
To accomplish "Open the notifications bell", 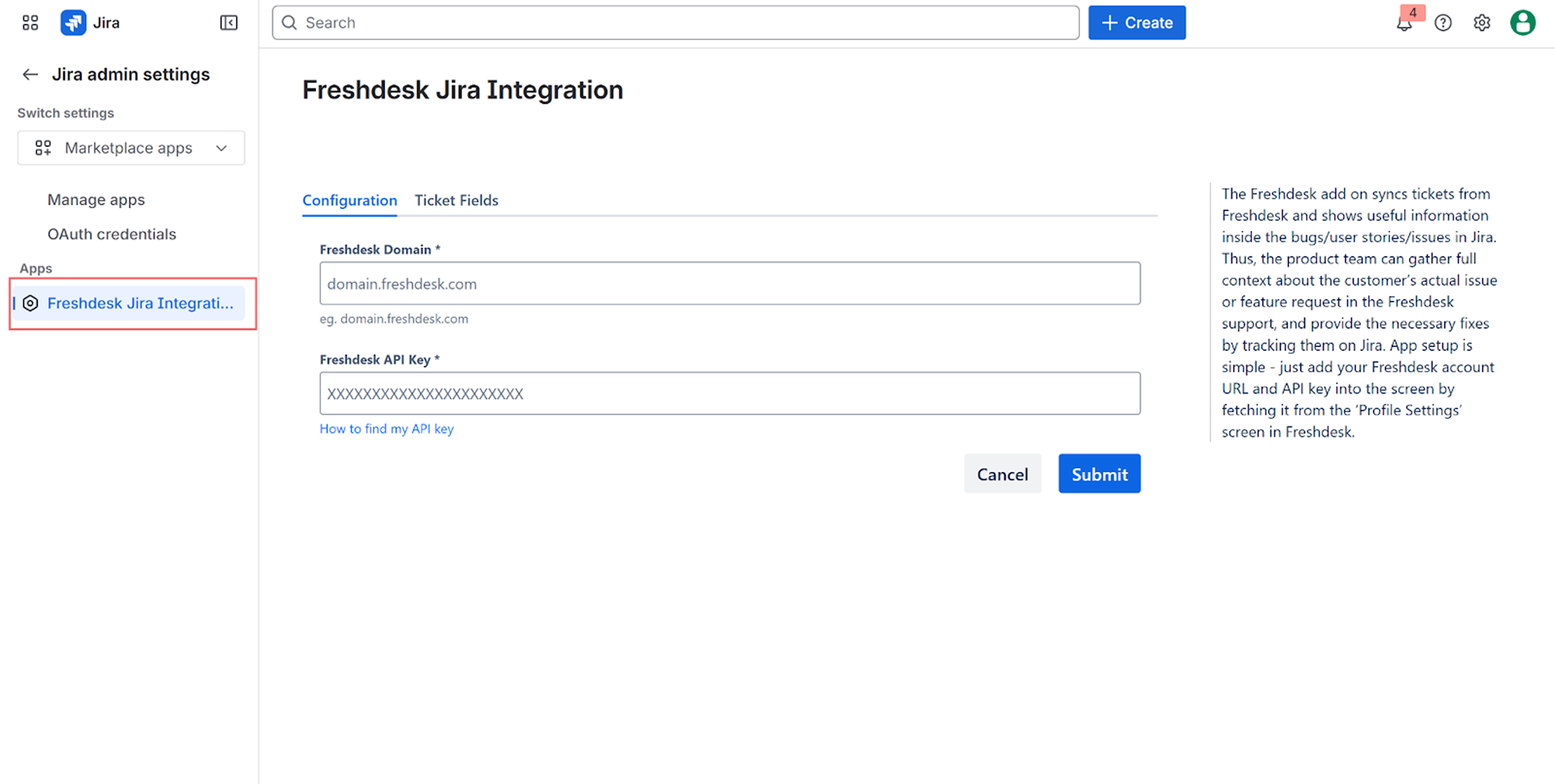I will [x=1404, y=23].
